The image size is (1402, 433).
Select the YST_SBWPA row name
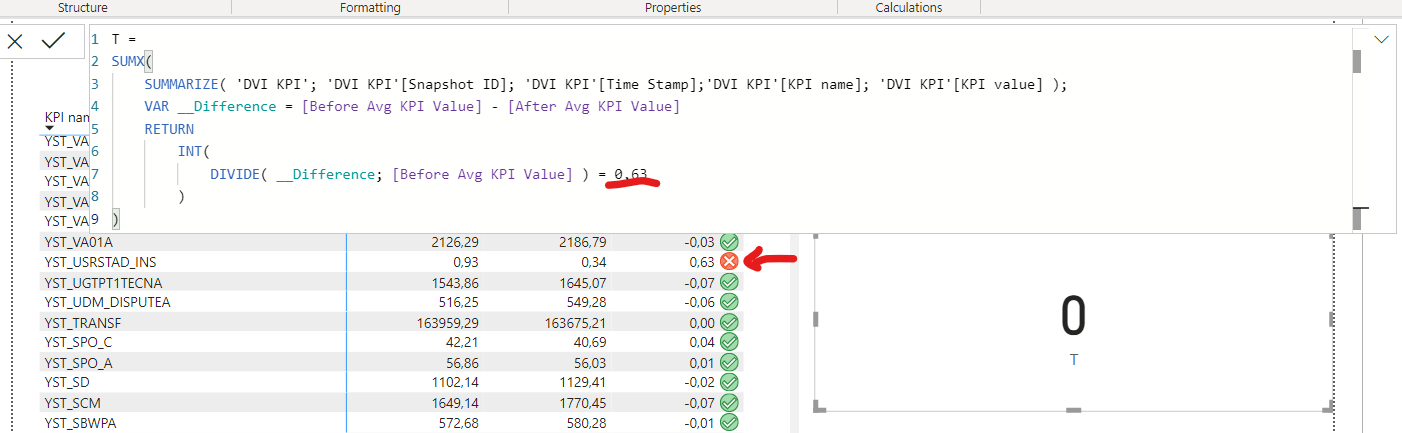click(x=80, y=423)
